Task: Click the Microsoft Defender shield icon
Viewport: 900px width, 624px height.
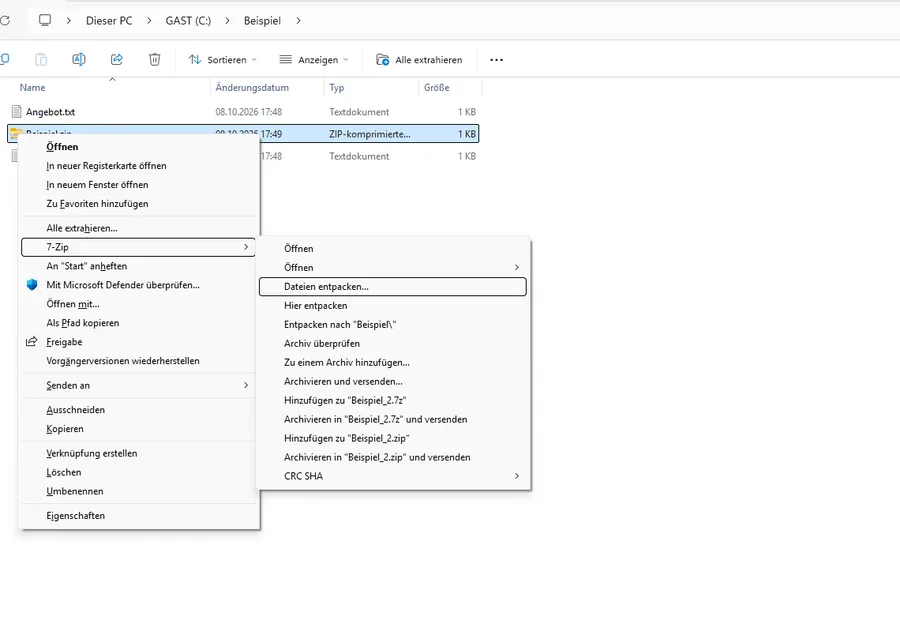Action: [x=32, y=285]
